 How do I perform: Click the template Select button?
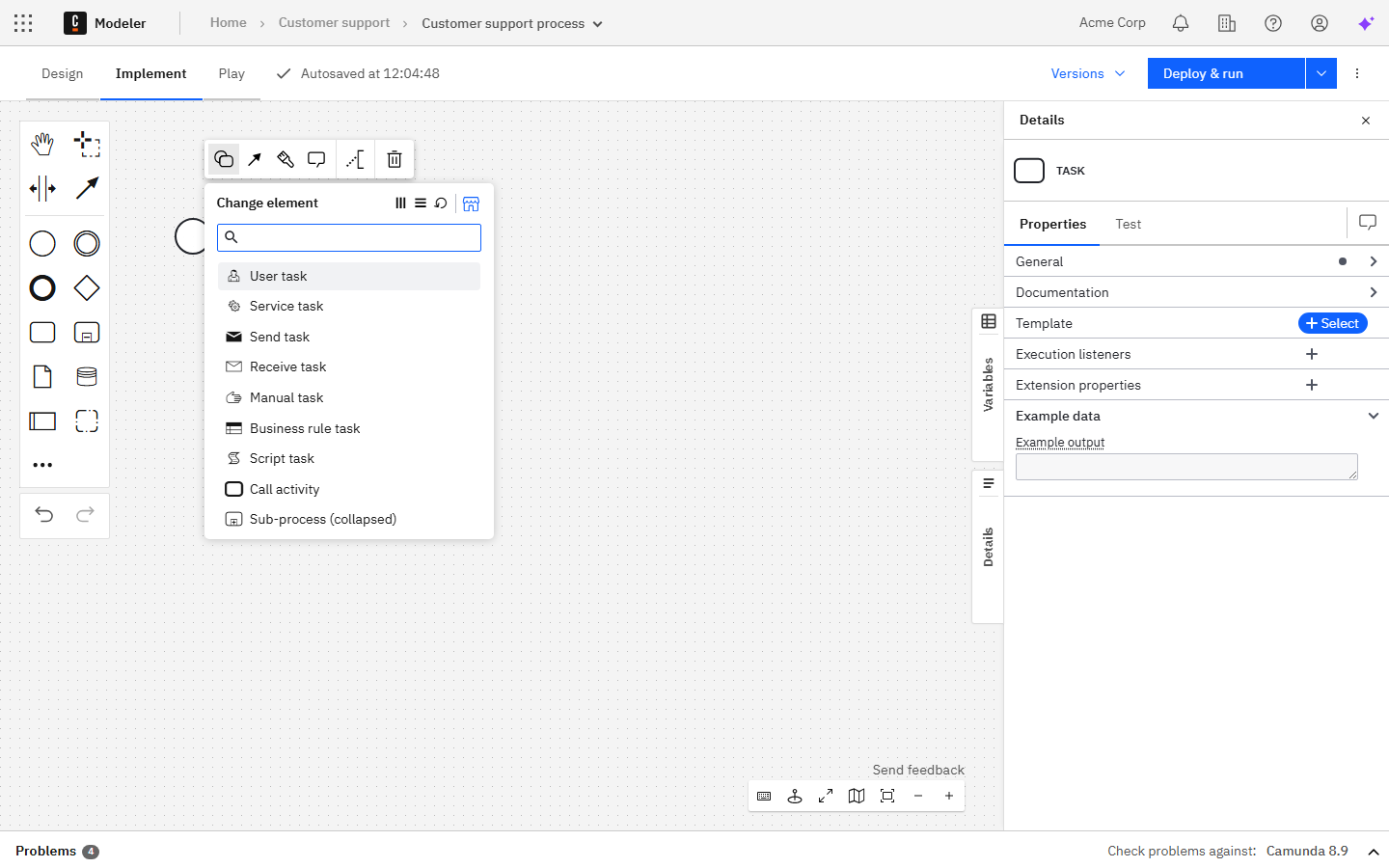tap(1332, 323)
